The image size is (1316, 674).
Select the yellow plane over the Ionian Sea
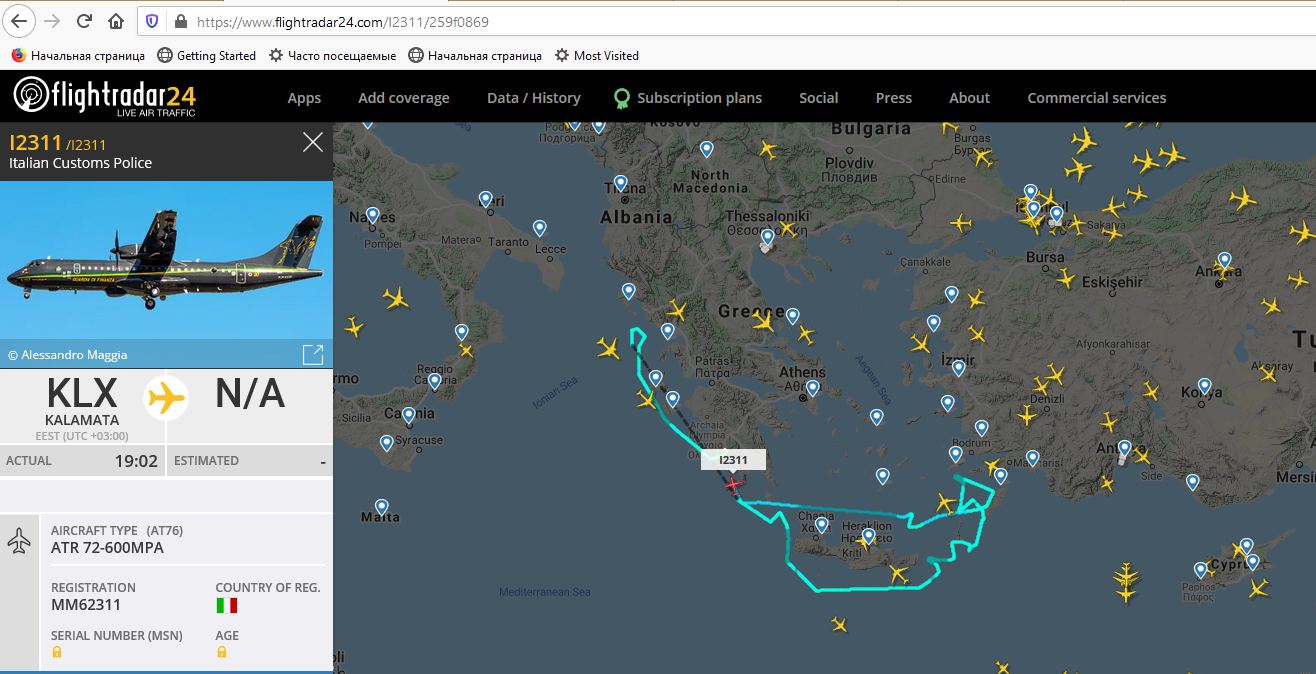(x=608, y=348)
